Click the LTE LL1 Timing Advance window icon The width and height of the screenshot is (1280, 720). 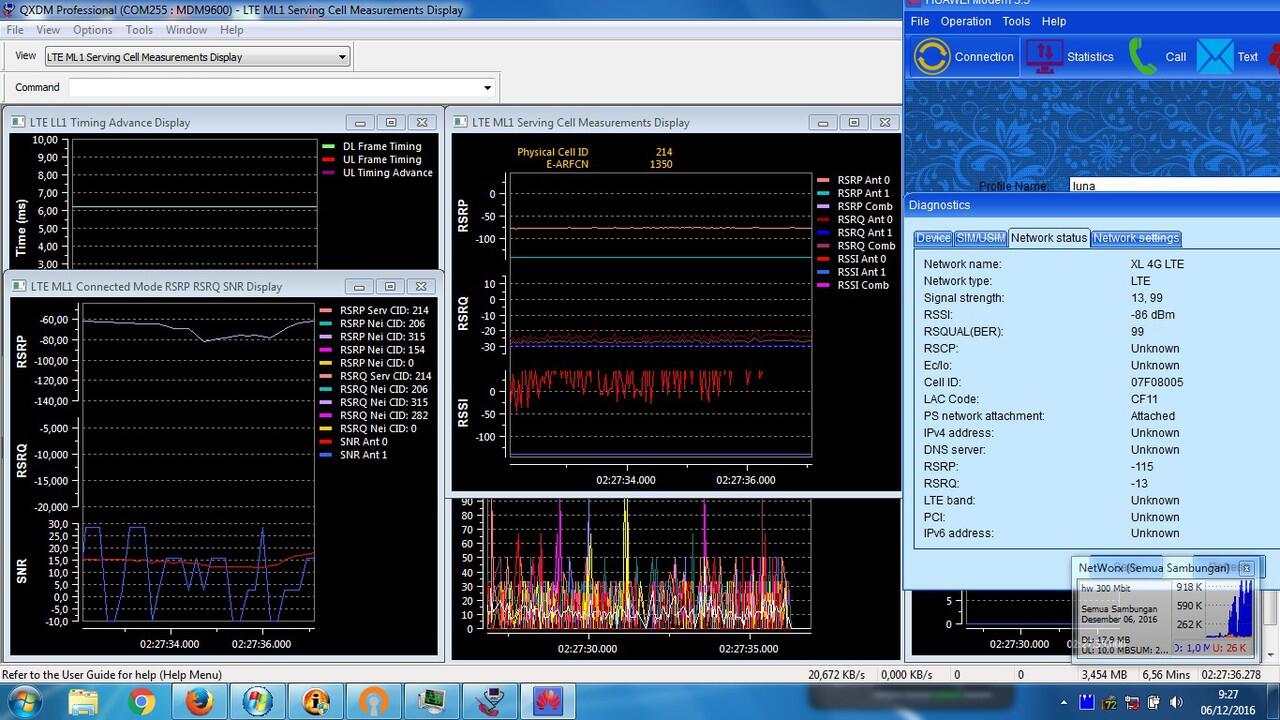tap(19, 122)
